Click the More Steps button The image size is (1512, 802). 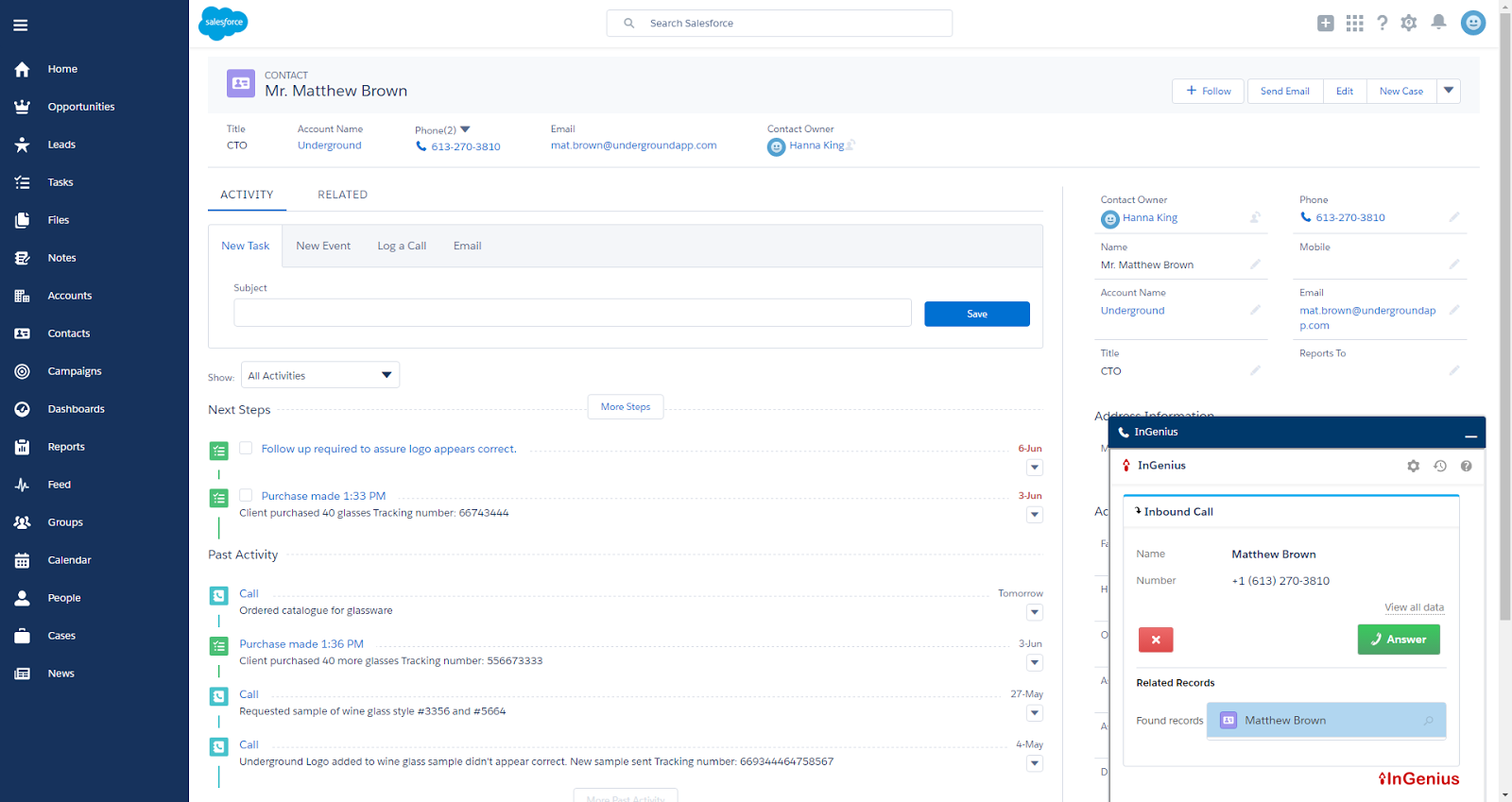coord(626,407)
